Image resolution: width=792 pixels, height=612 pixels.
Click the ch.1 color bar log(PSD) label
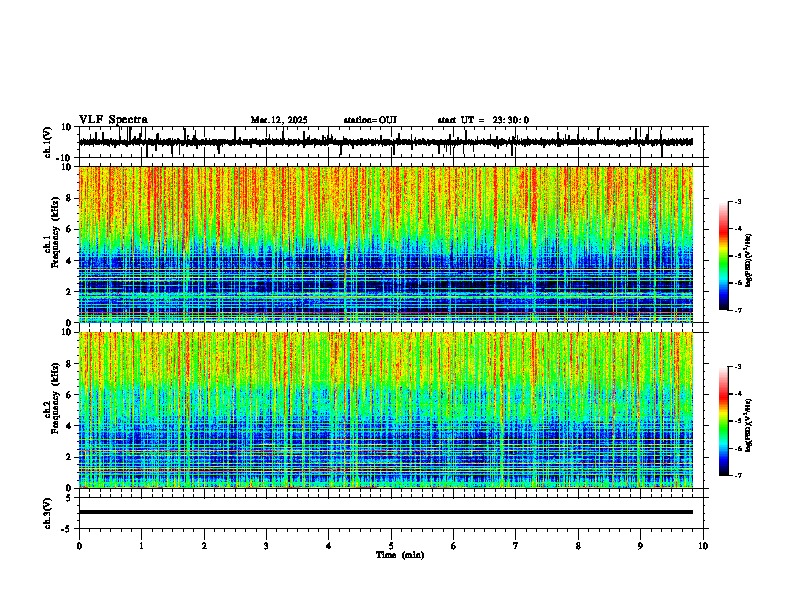pyautogui.click(x=748, y=261)
